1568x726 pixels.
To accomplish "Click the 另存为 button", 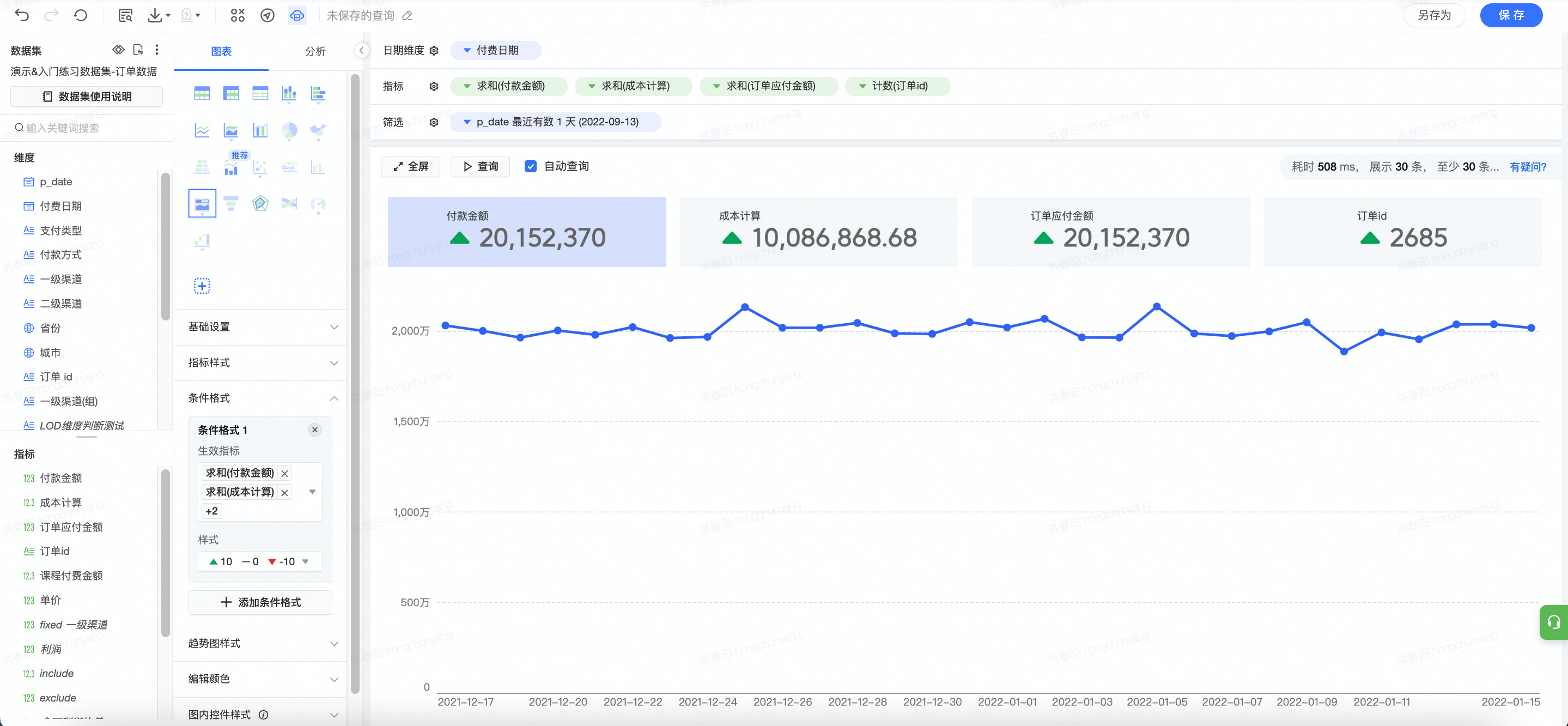I will pos(1434,15).
